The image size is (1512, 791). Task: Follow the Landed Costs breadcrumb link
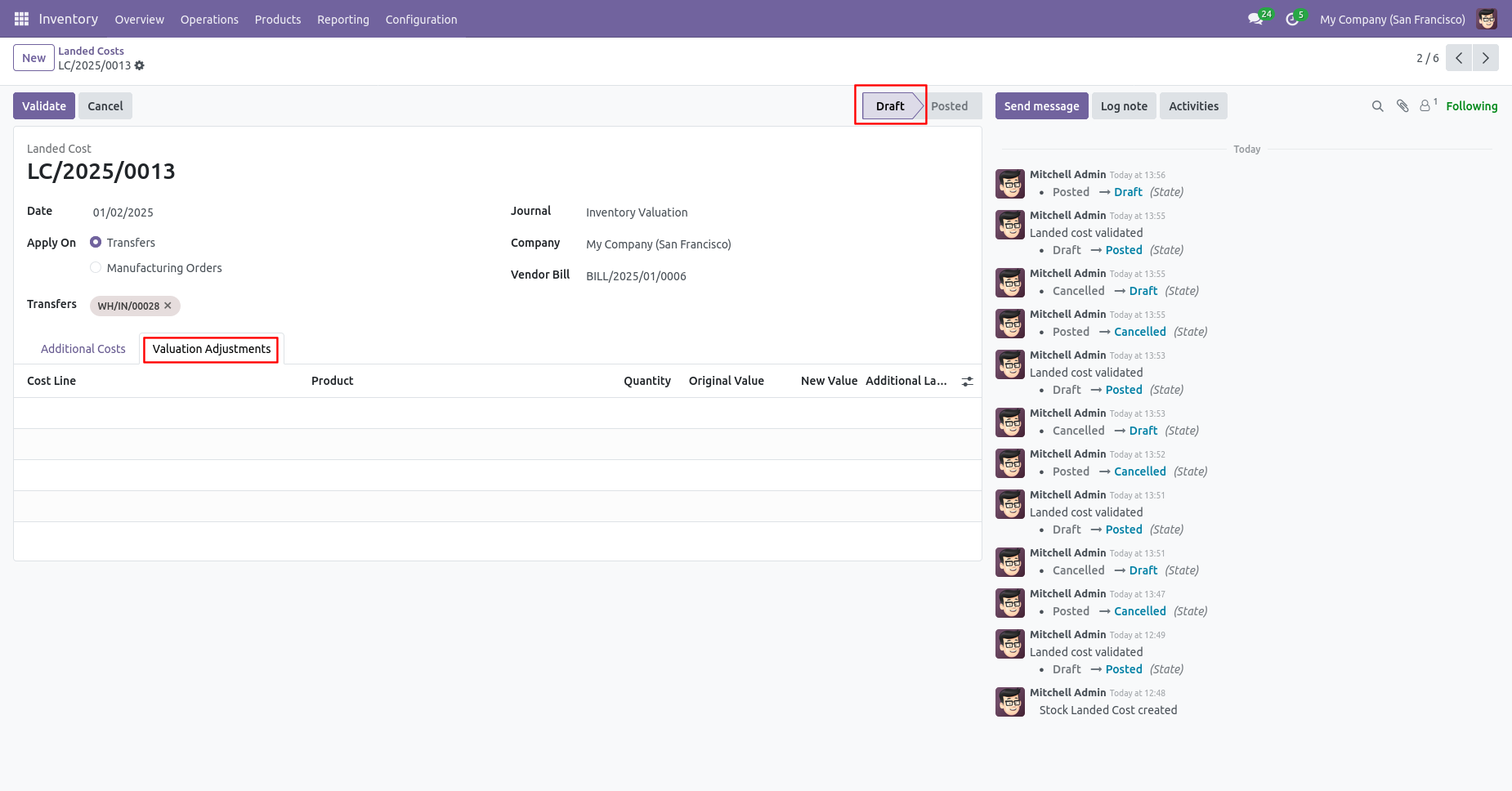click(91, 51)
